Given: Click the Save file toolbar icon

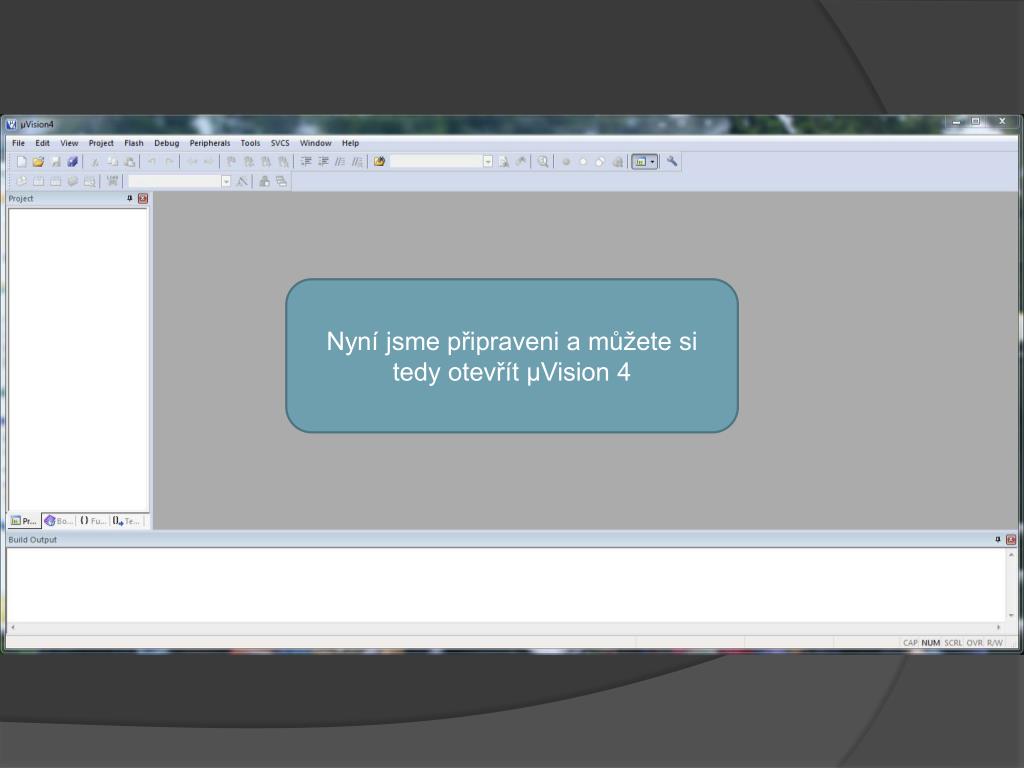Looking at the screenshot, I should click(x=56, y=162).
